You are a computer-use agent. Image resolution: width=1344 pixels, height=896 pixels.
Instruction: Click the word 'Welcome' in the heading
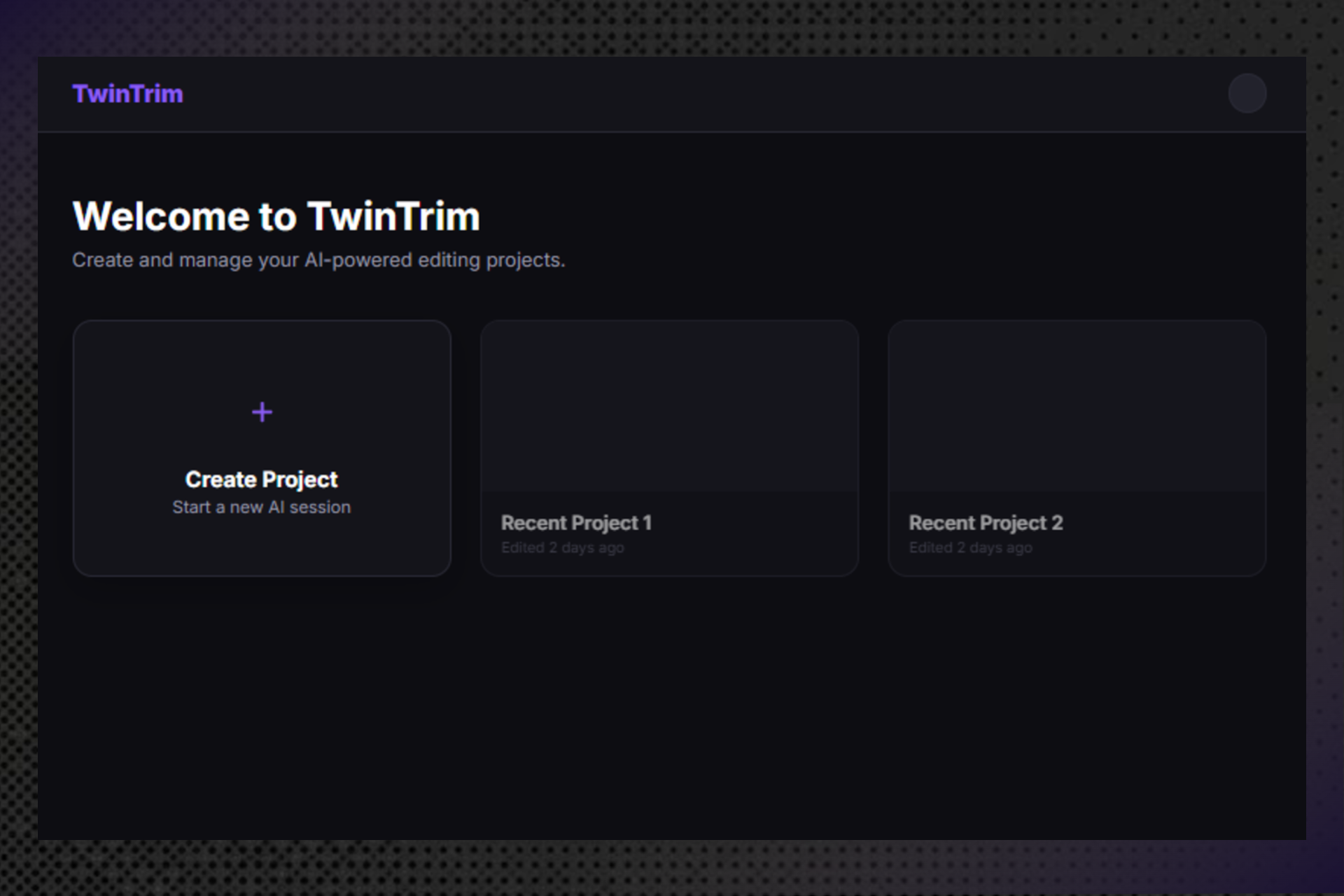161,216
